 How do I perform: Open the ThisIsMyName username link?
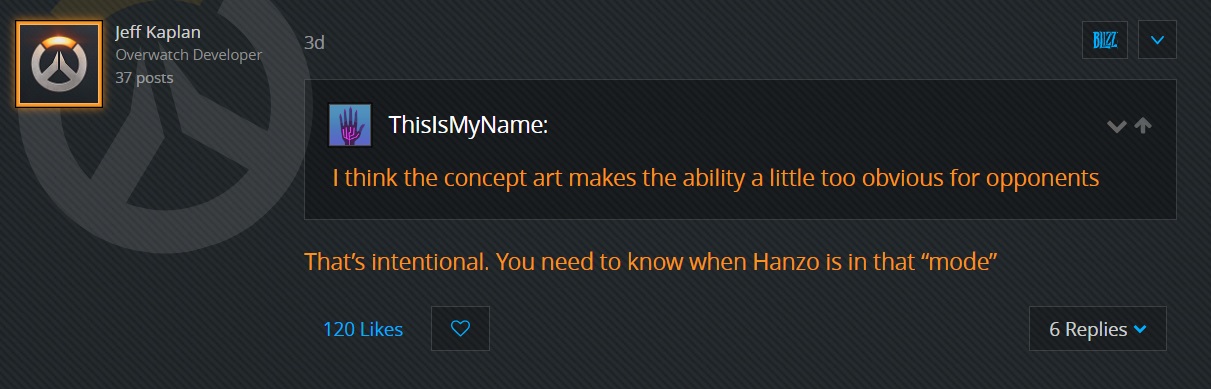click(468, 126)
